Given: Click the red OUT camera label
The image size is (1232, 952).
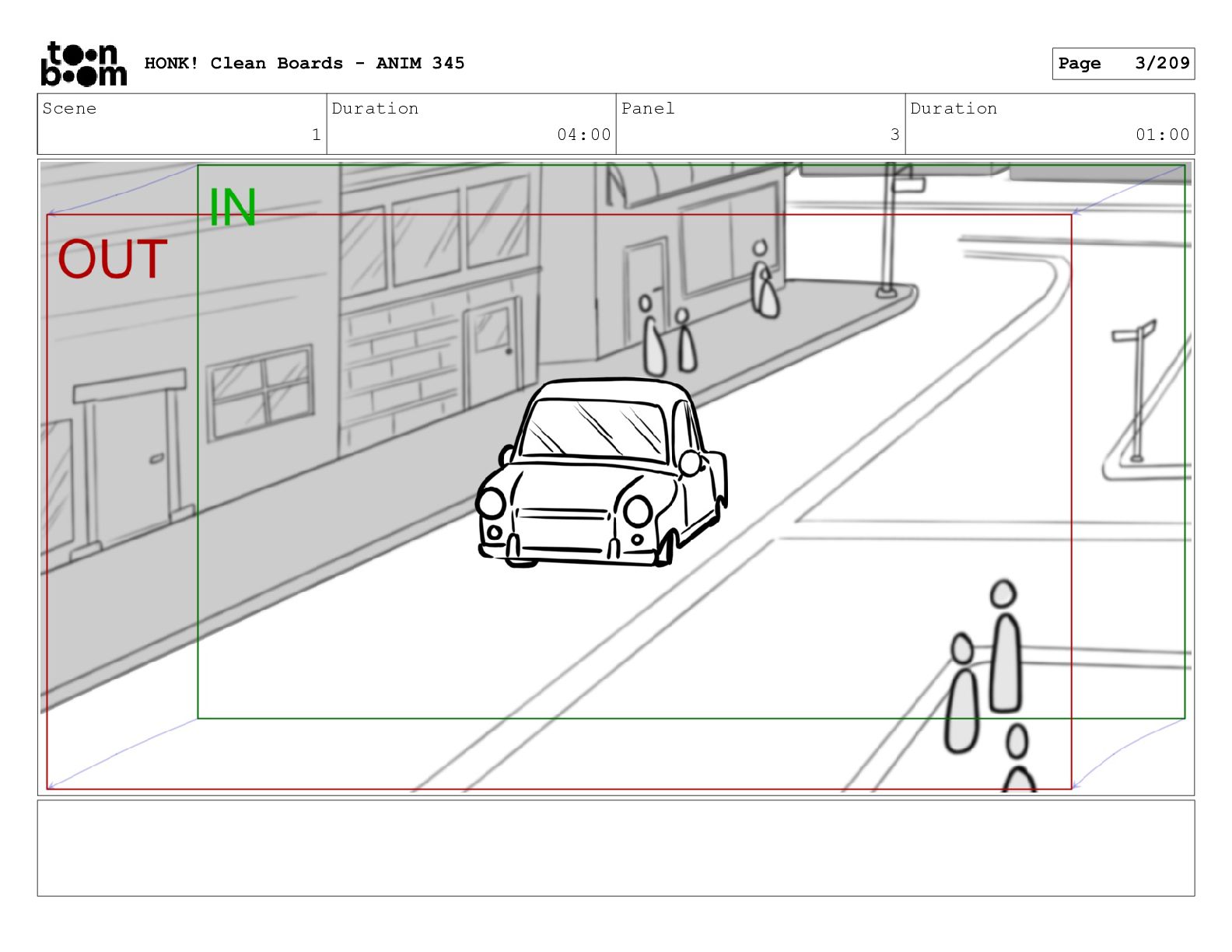Looking at the screenshot, I should pyautogui.click(x=113, y=260).
